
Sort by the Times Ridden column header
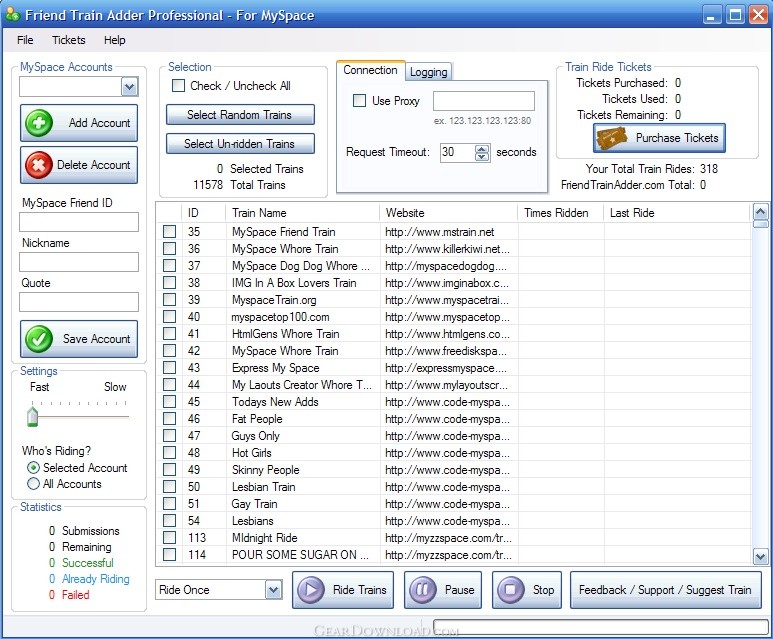pos(561,213)
